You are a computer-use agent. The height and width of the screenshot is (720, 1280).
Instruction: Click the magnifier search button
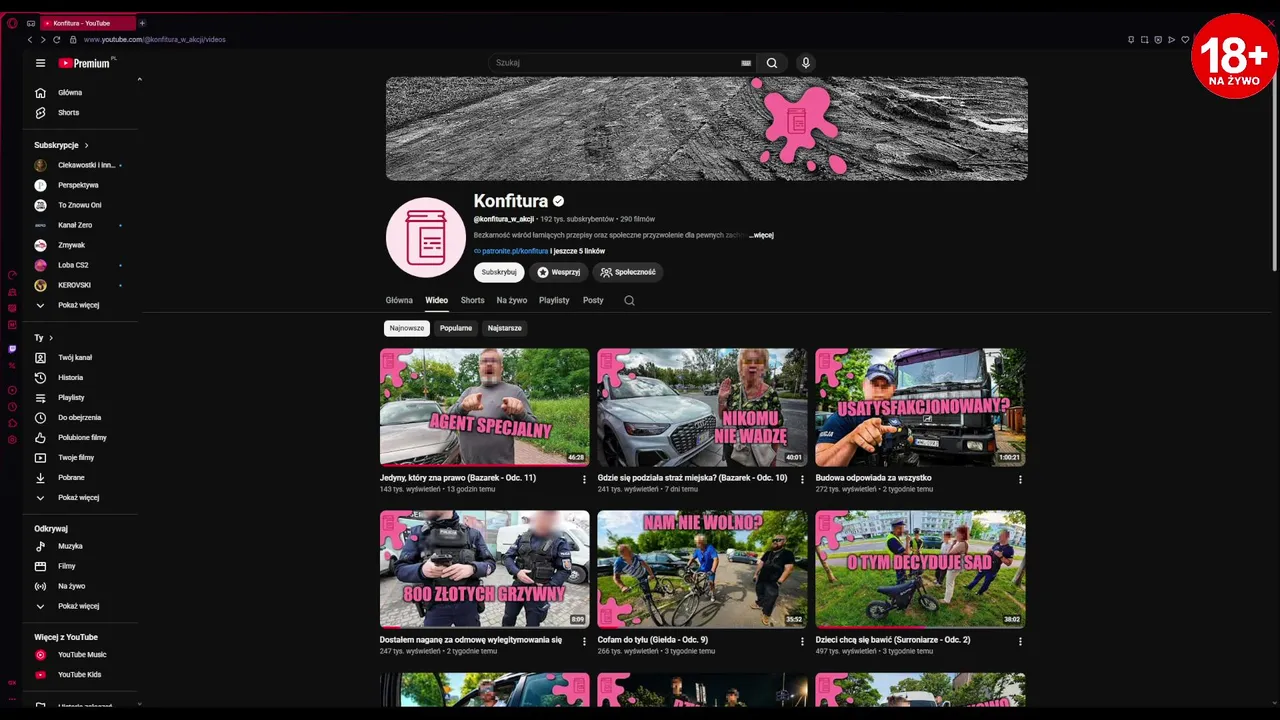[x=772, y=63]
